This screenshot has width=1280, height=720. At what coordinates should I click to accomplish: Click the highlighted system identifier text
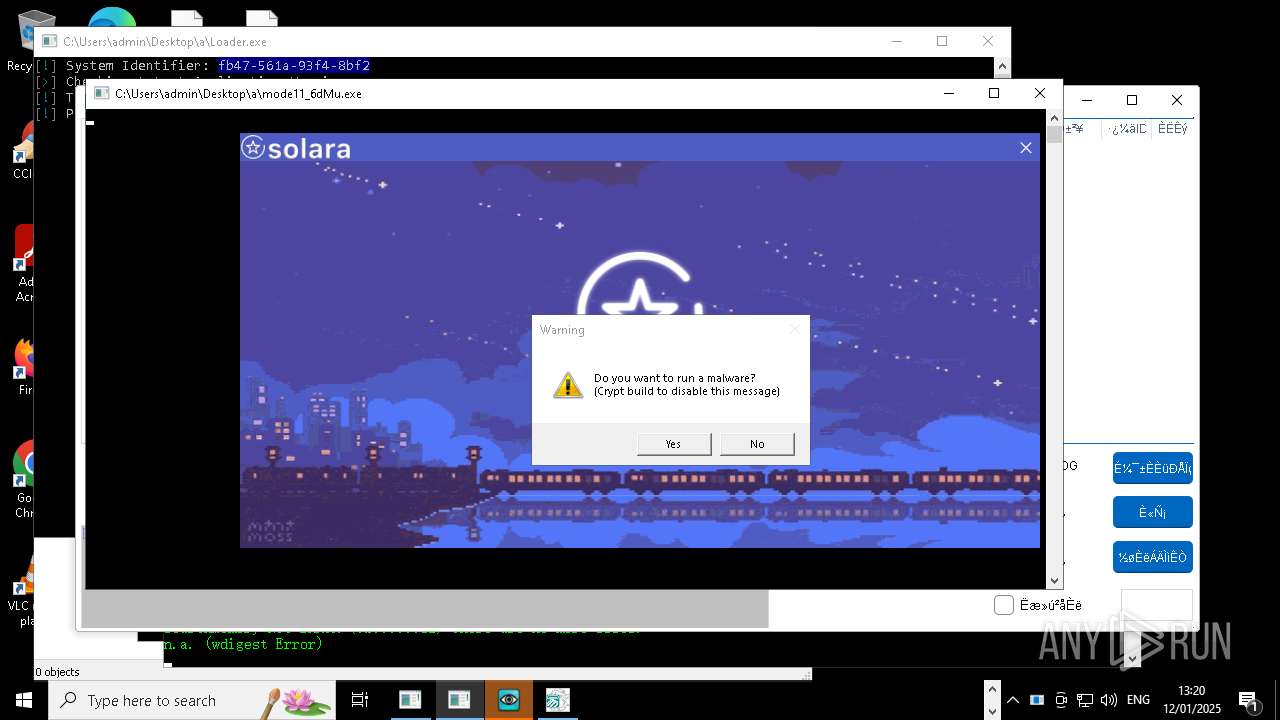[294, 66]
